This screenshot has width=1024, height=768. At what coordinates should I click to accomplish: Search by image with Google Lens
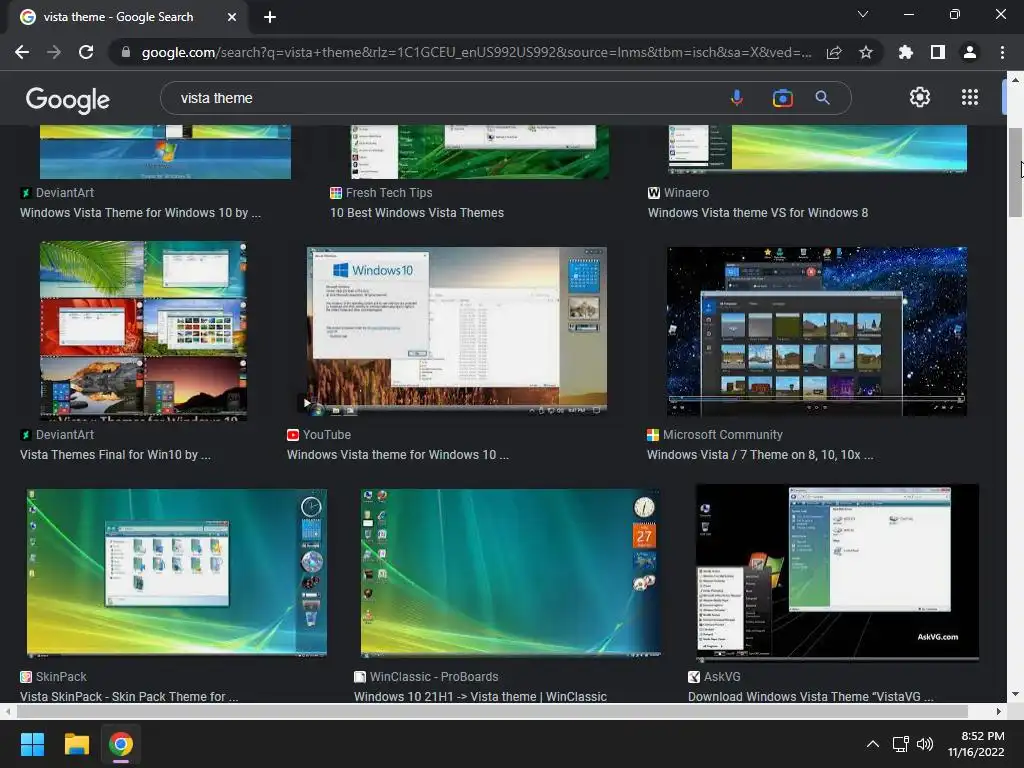point(782,98)
